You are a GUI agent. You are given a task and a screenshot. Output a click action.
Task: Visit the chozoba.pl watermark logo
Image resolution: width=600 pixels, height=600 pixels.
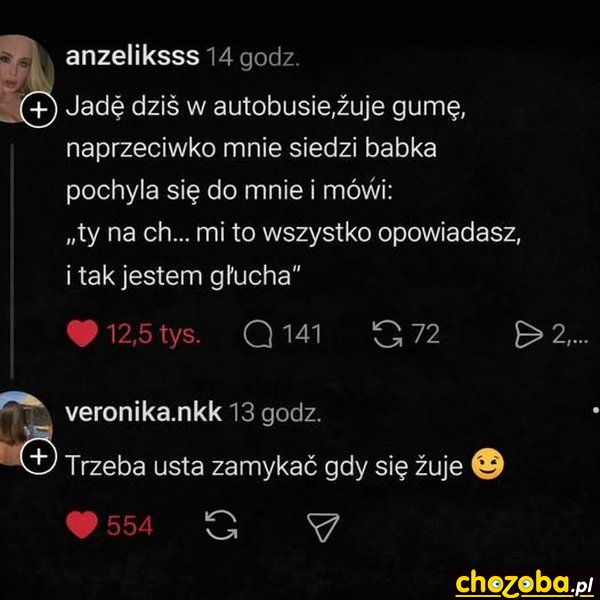point(524,584)
